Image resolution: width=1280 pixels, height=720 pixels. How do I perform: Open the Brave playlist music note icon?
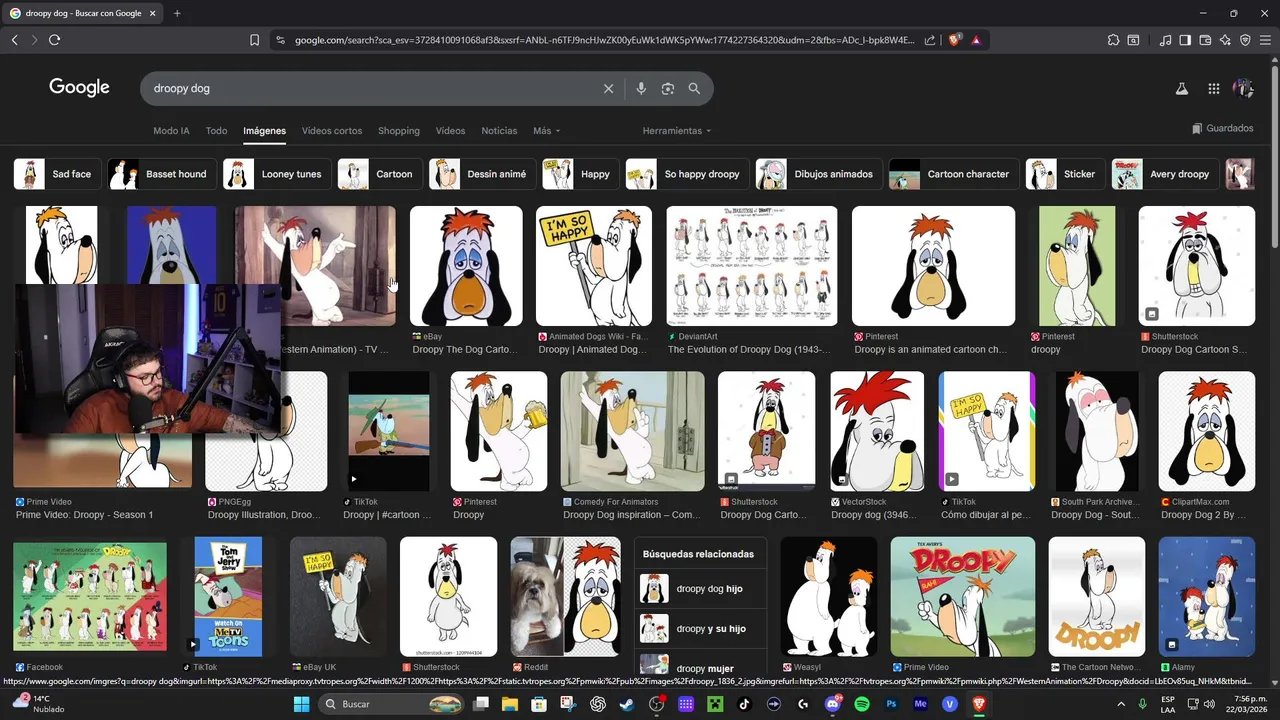pos(1165,40)
